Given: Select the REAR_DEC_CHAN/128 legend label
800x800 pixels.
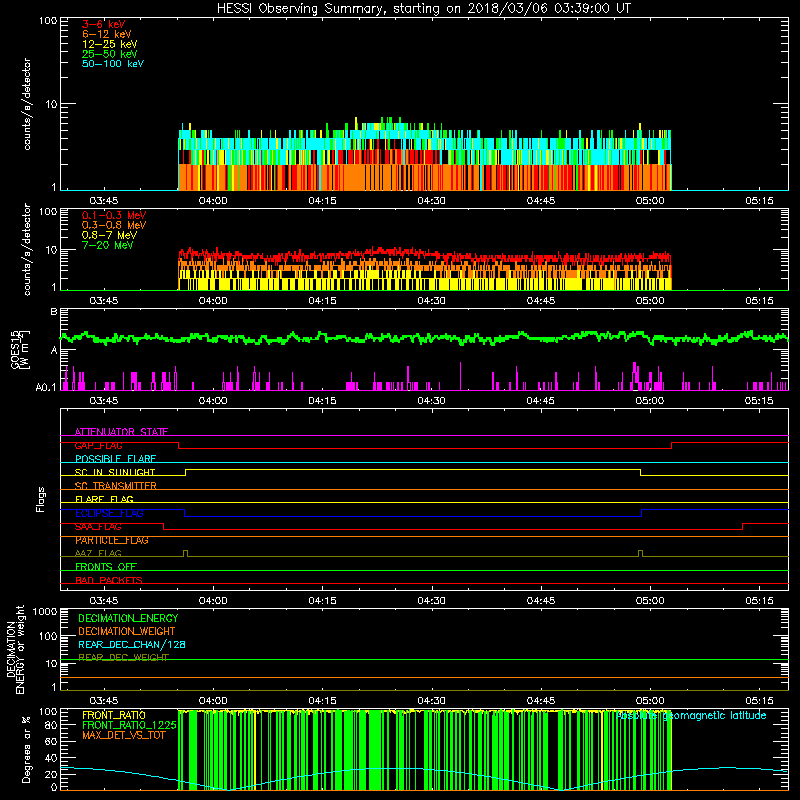Looking at the screenshot, I should [132, 645].
